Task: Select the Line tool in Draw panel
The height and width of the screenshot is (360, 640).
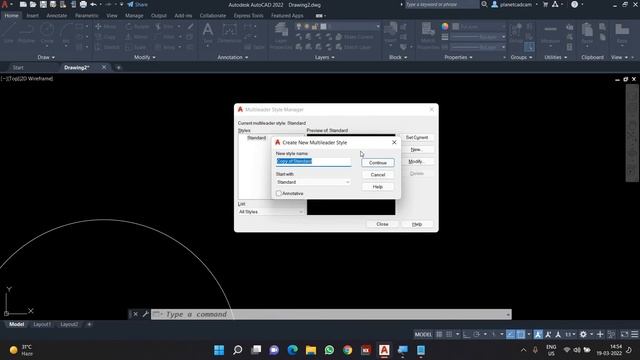Action: (x=9, y=33)
